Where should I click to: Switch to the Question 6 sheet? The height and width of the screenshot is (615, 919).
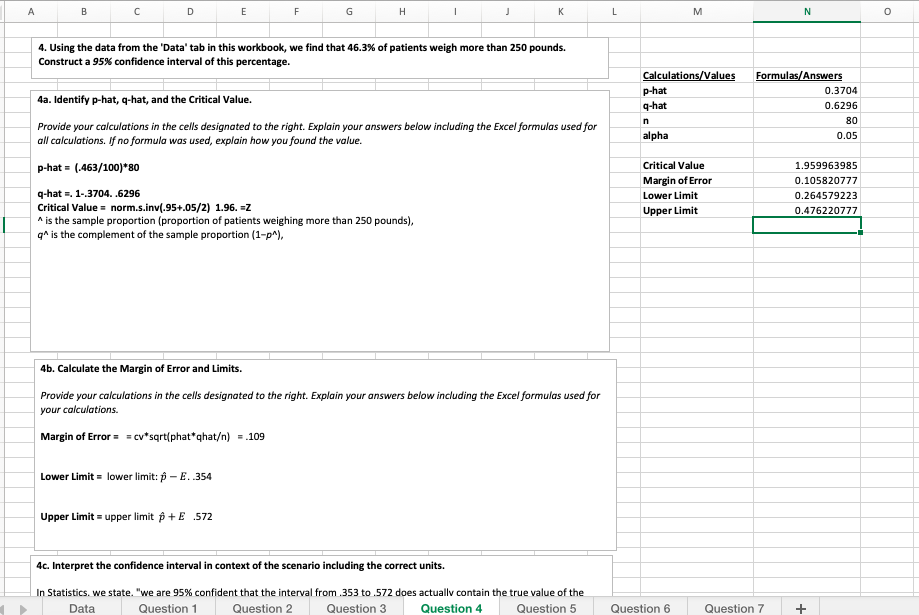(640, 607)
